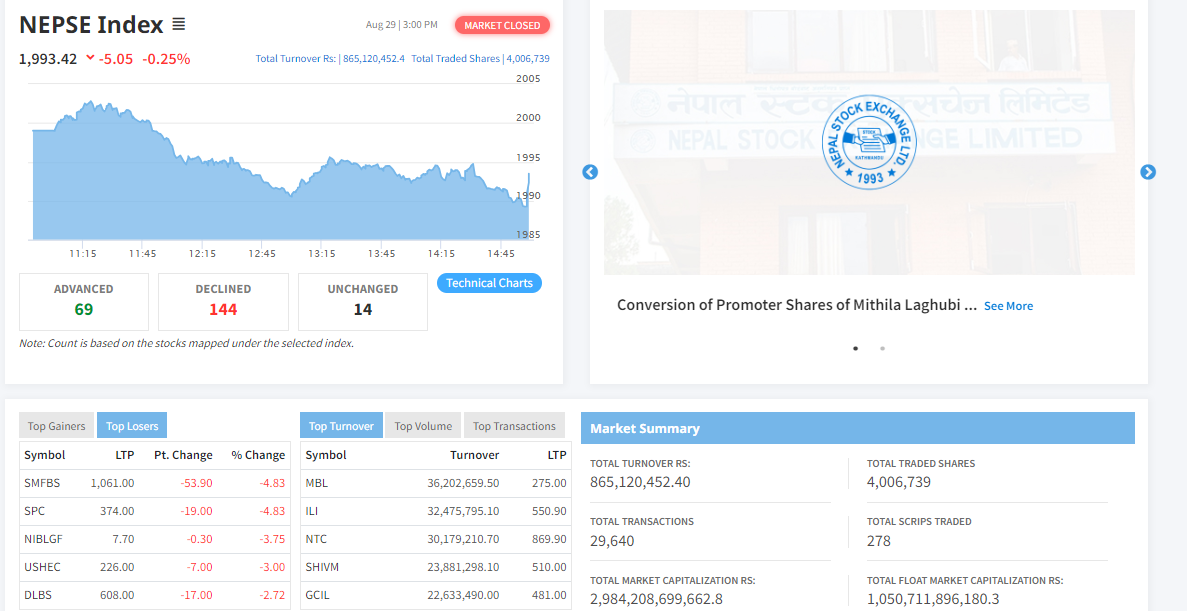The image size is (1187, 611).
Task: Open the Conversion of Promoter Shares headline
Action: pyautogui.click(x=797, y=305)
